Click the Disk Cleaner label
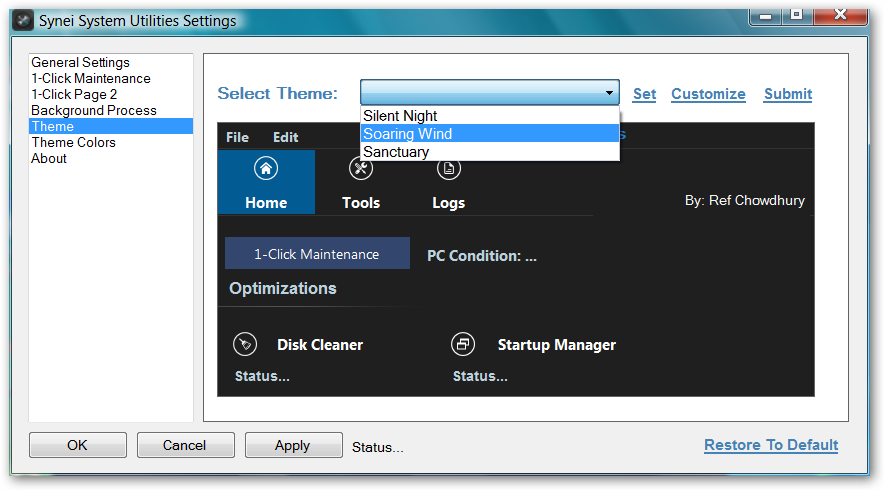This screenshot has width=884, height=490. point(320,345)
